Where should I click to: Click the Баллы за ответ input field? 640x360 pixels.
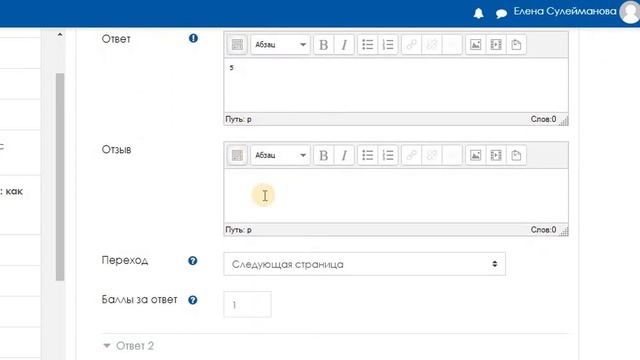247,304
